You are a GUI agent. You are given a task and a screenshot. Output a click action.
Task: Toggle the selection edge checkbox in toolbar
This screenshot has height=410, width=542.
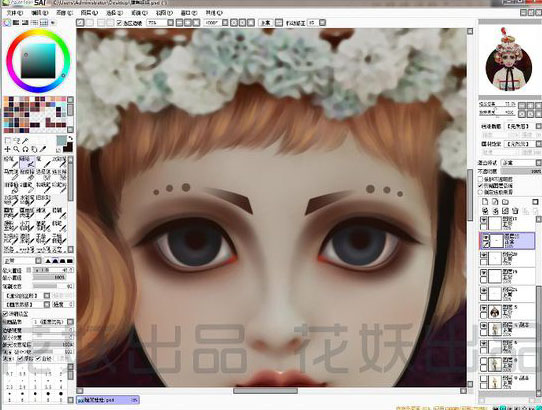click(119, 23)
